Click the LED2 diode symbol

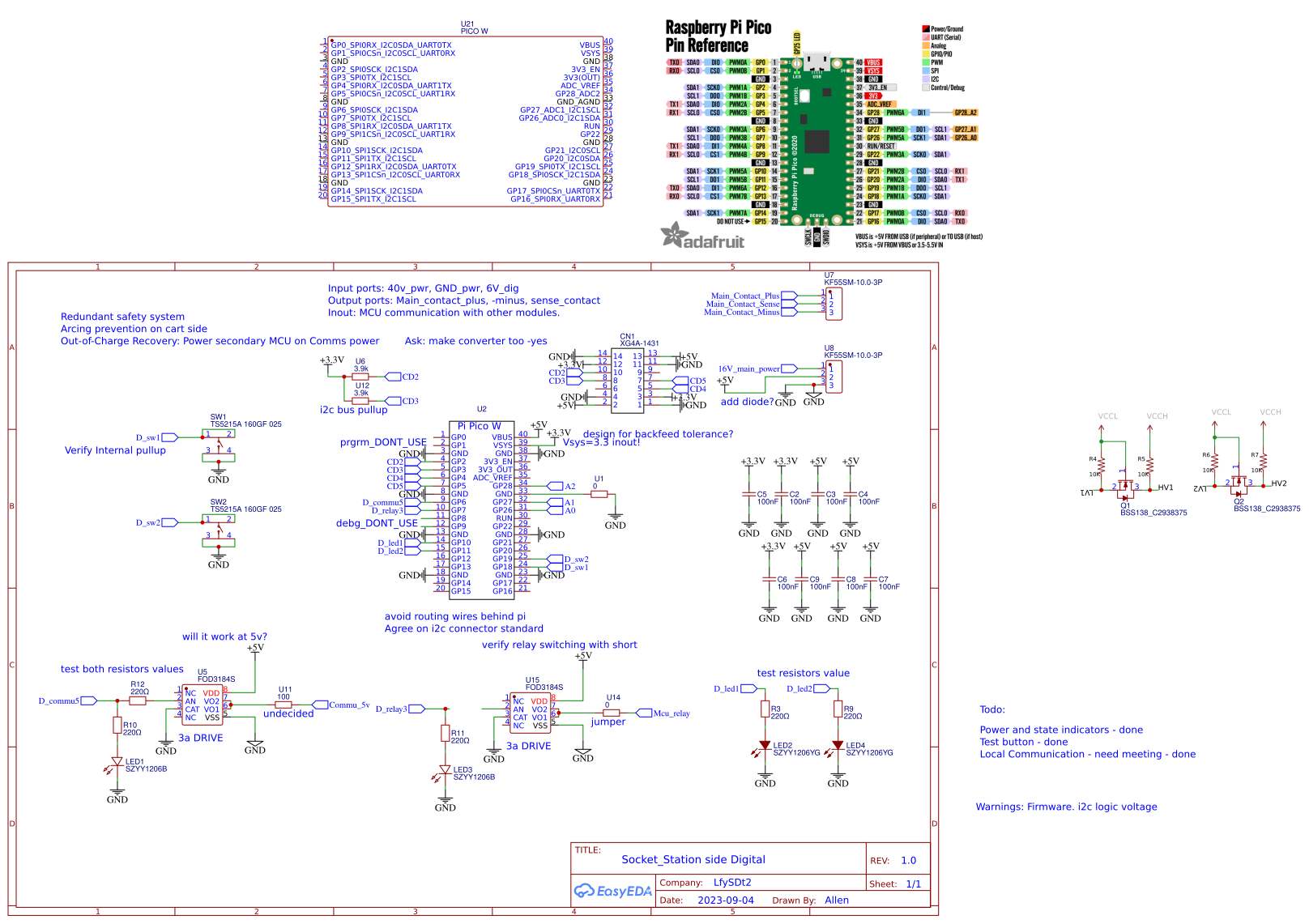coord(765,746)
